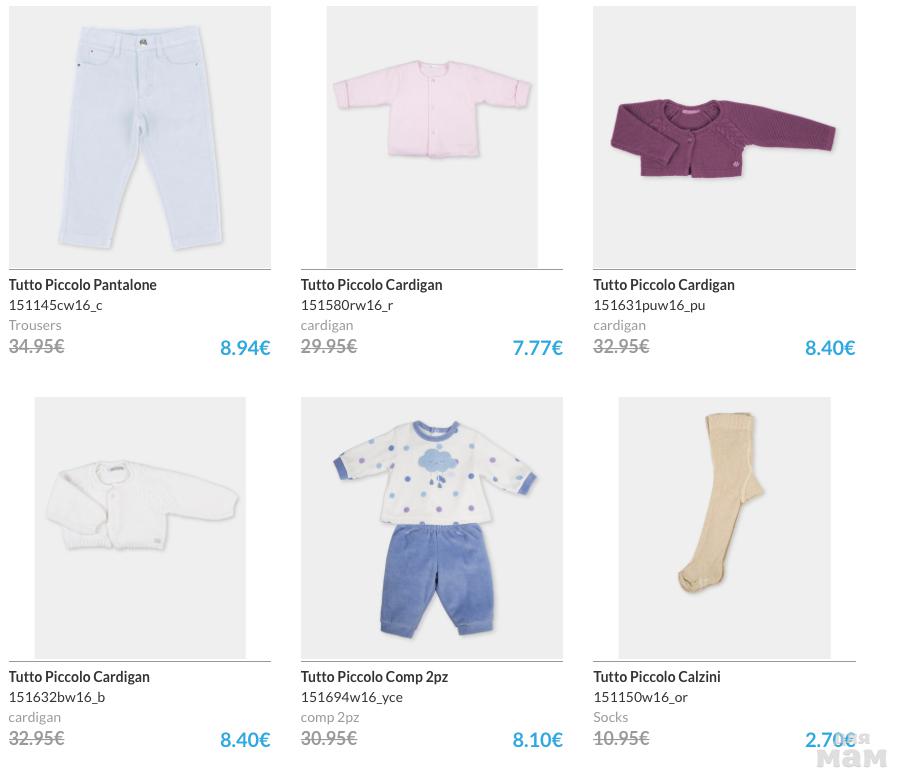This screenshot has width=902, height=782.
Task: Open the beige Calzini tights image
Action: pyautogui.click(x=723, y=527)
